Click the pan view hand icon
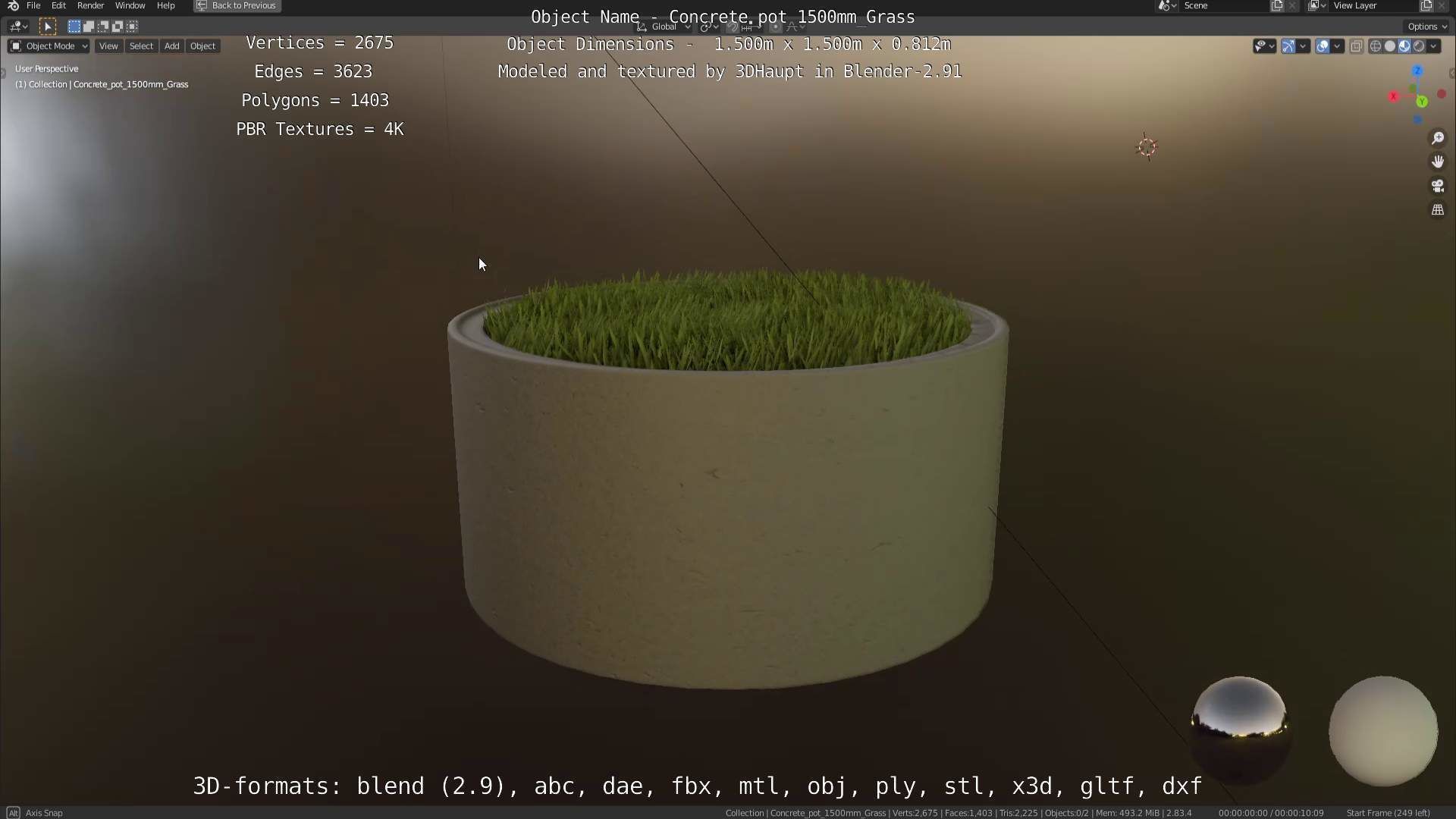Viewport: 1456px width, 819px height. click(1437, 162)
